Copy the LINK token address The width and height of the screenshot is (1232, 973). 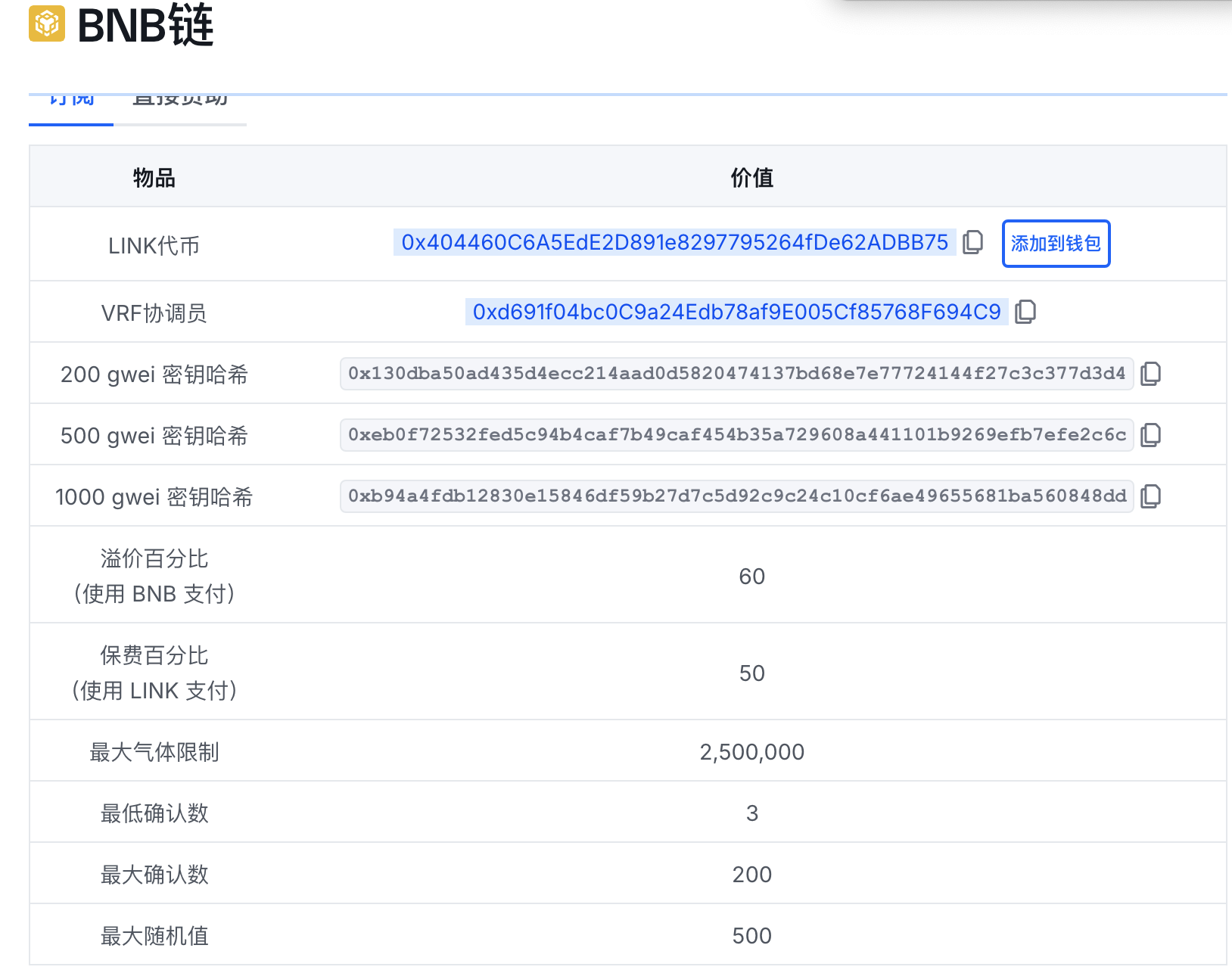[972, 242]
